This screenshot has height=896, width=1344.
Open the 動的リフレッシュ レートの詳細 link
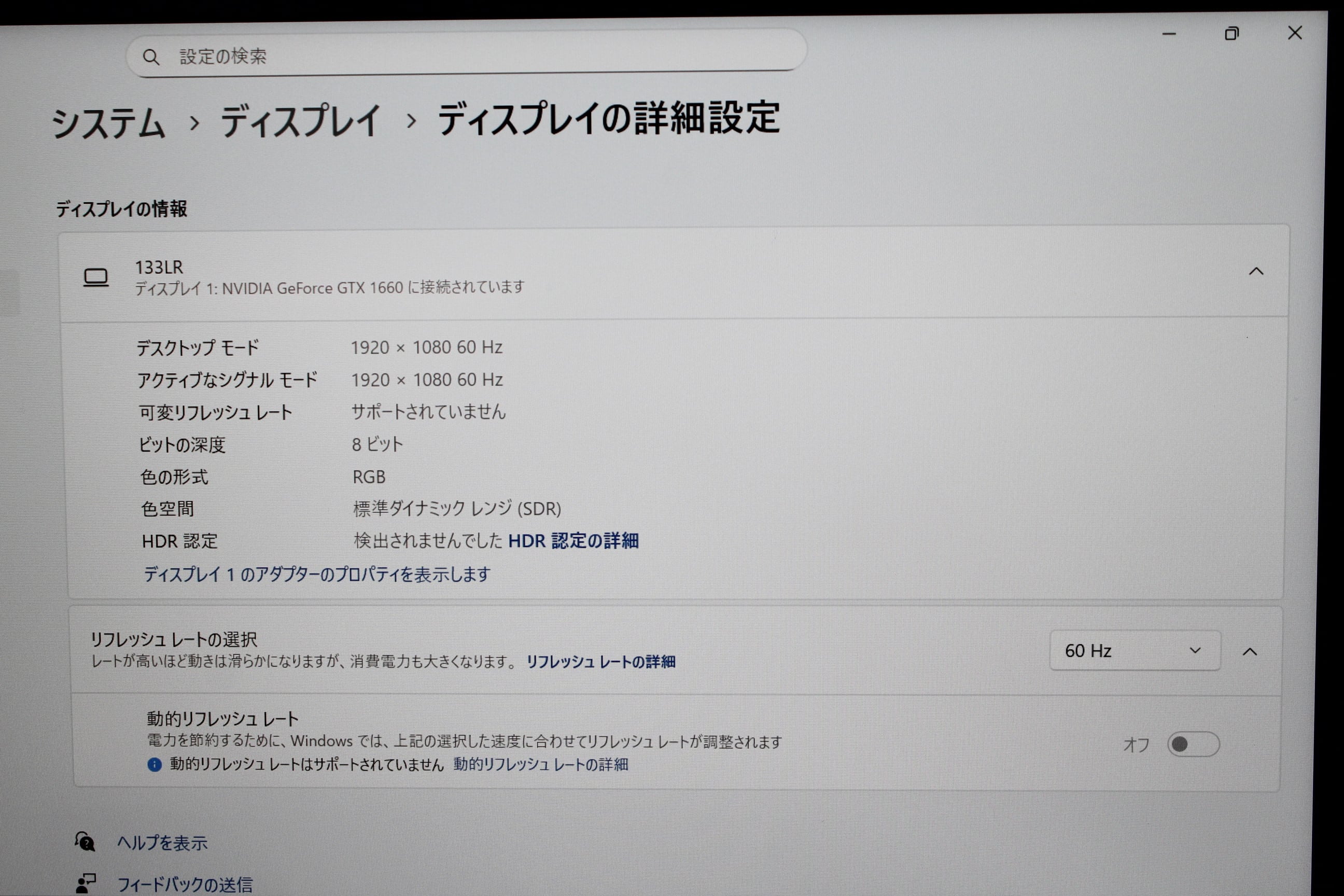pos(541,765)
